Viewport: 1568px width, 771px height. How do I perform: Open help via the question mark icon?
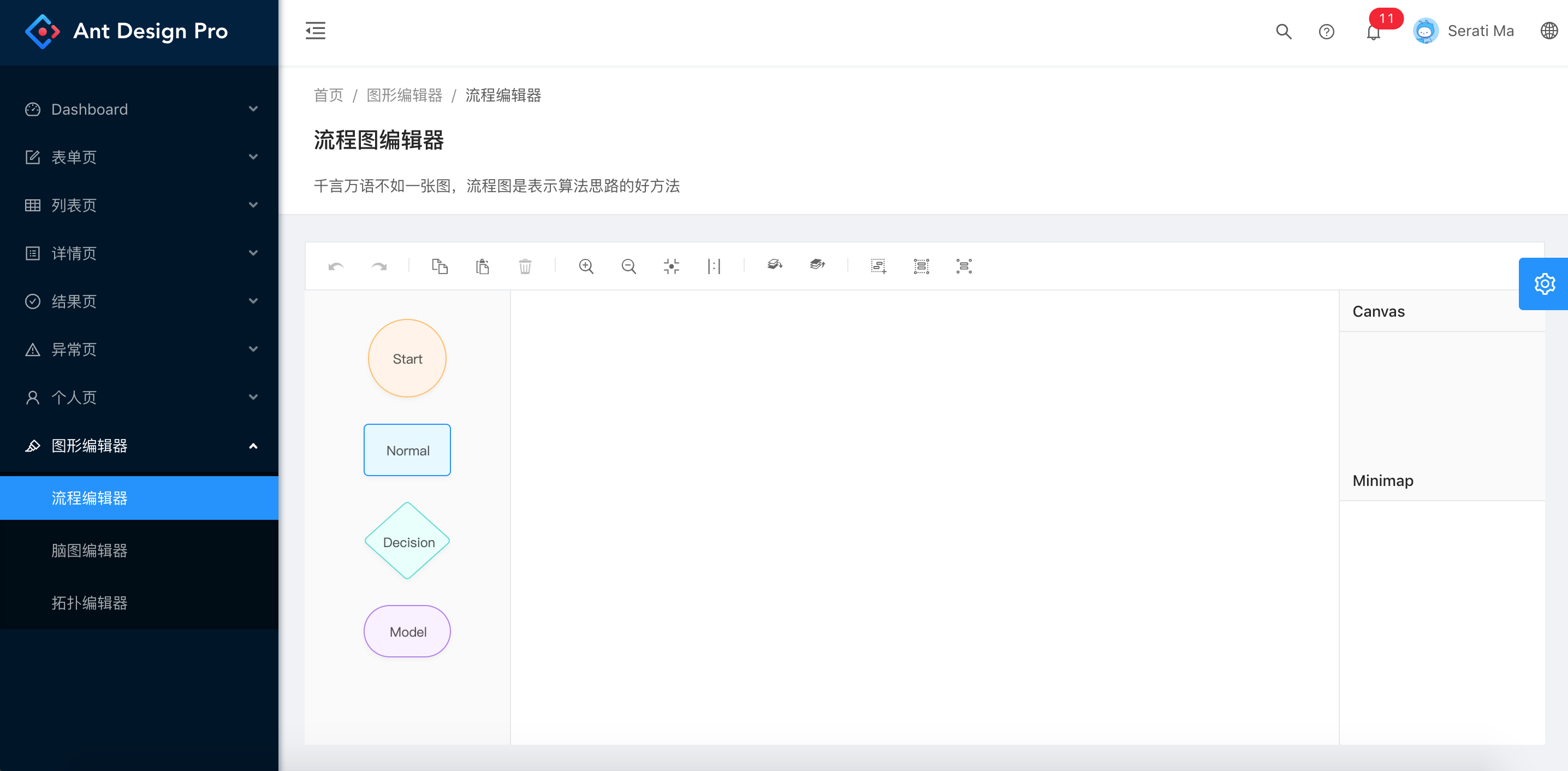click(1326, 31)
